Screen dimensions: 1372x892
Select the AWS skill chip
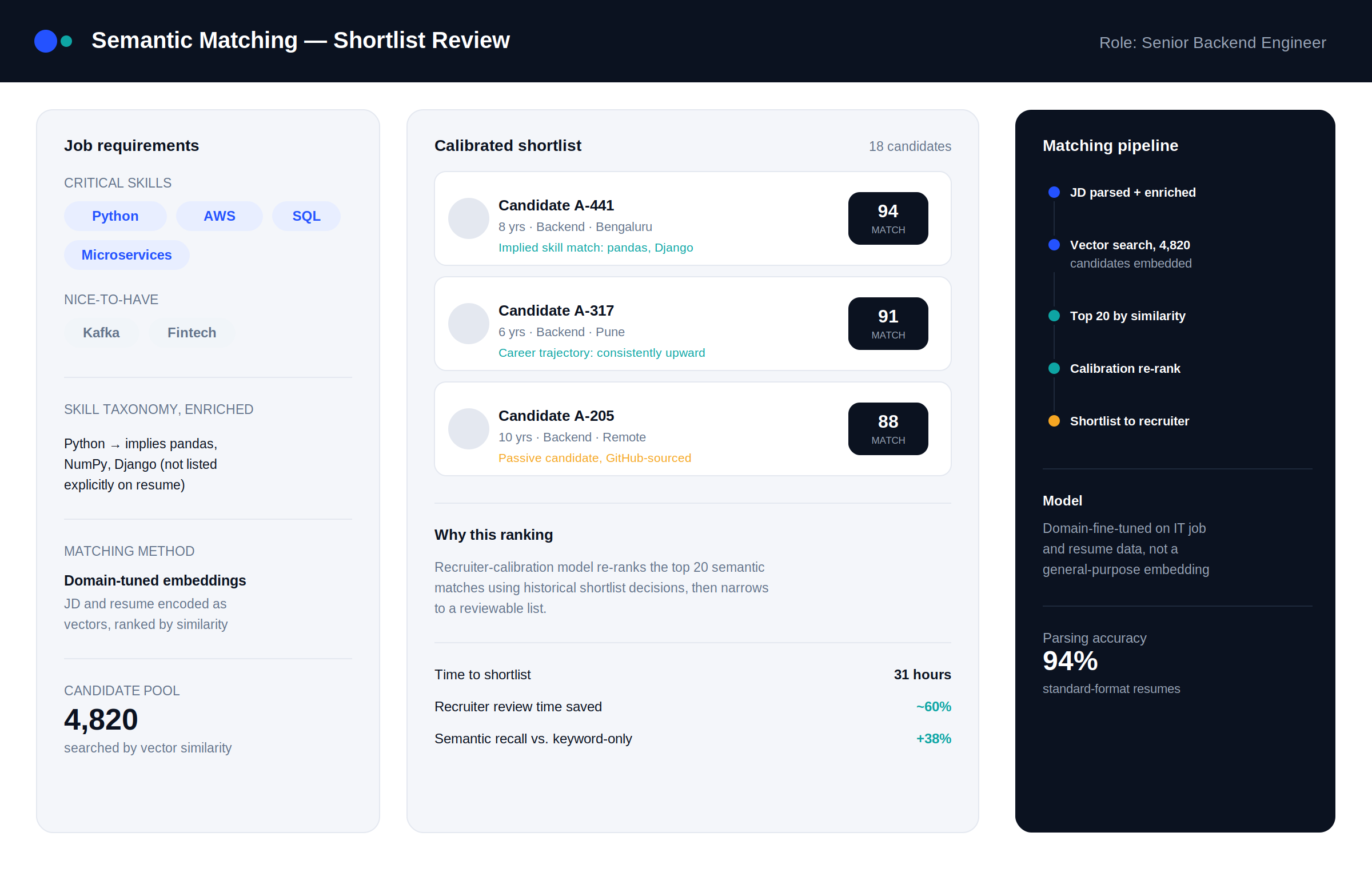(x=220, y=216)
